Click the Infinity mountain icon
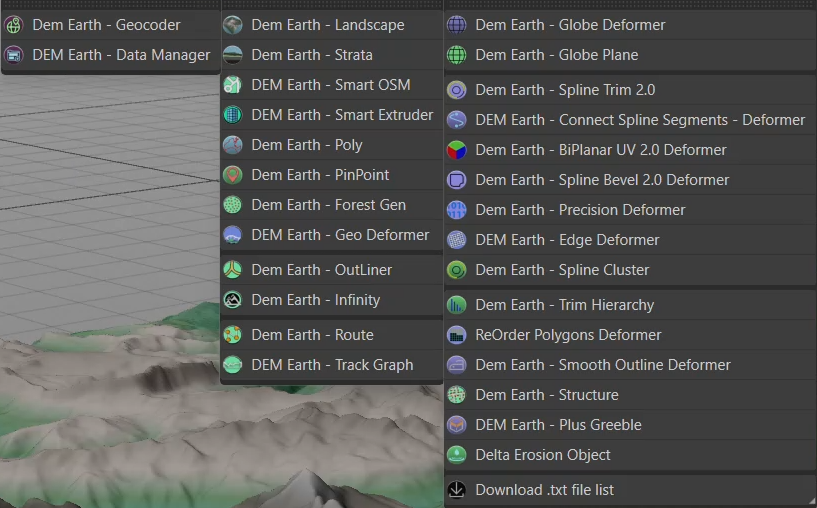This screenshot has width=817, height=508. point(233,300)
